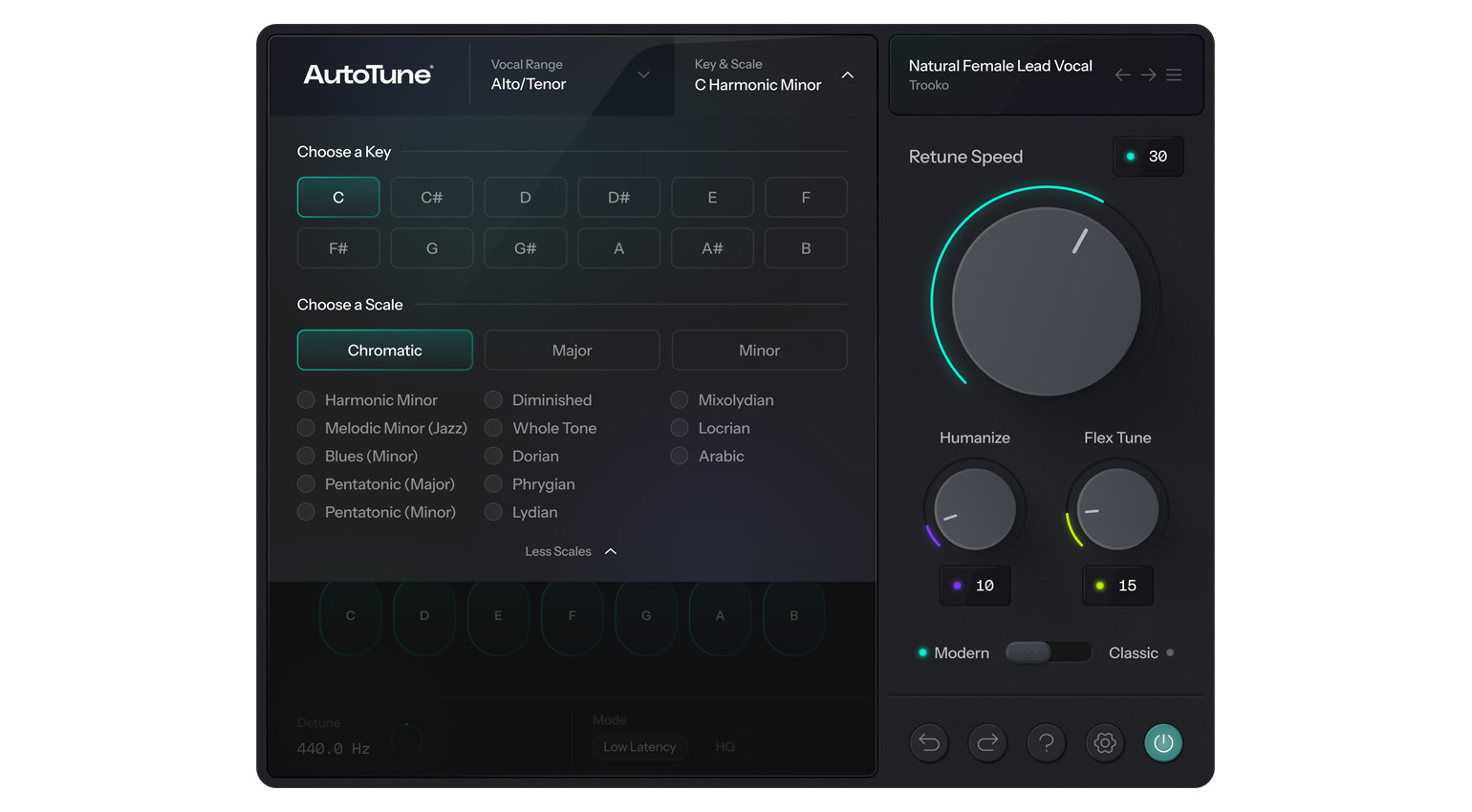Toggle the power bypass button
The image size is (1472, 812).
point(1163,742)
